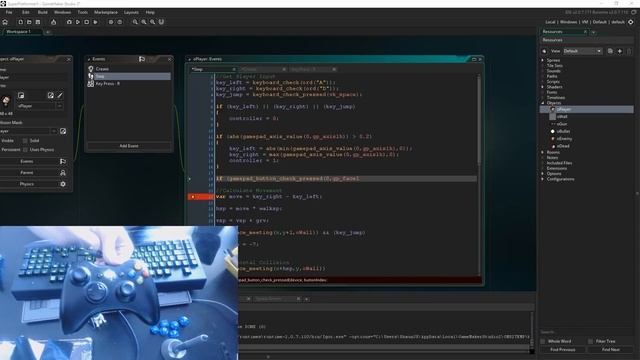Click the Game Options toolbar icon
Image resolution: width=640 pixels, height=360 pixels.
111,22
